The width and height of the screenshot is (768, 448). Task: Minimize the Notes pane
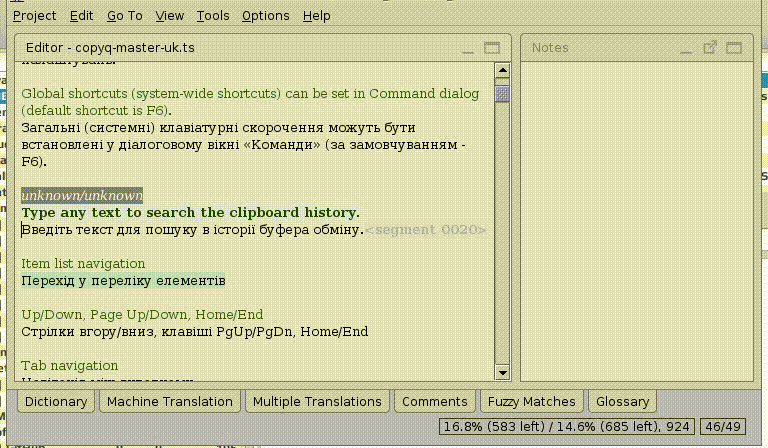coord(687,48)
